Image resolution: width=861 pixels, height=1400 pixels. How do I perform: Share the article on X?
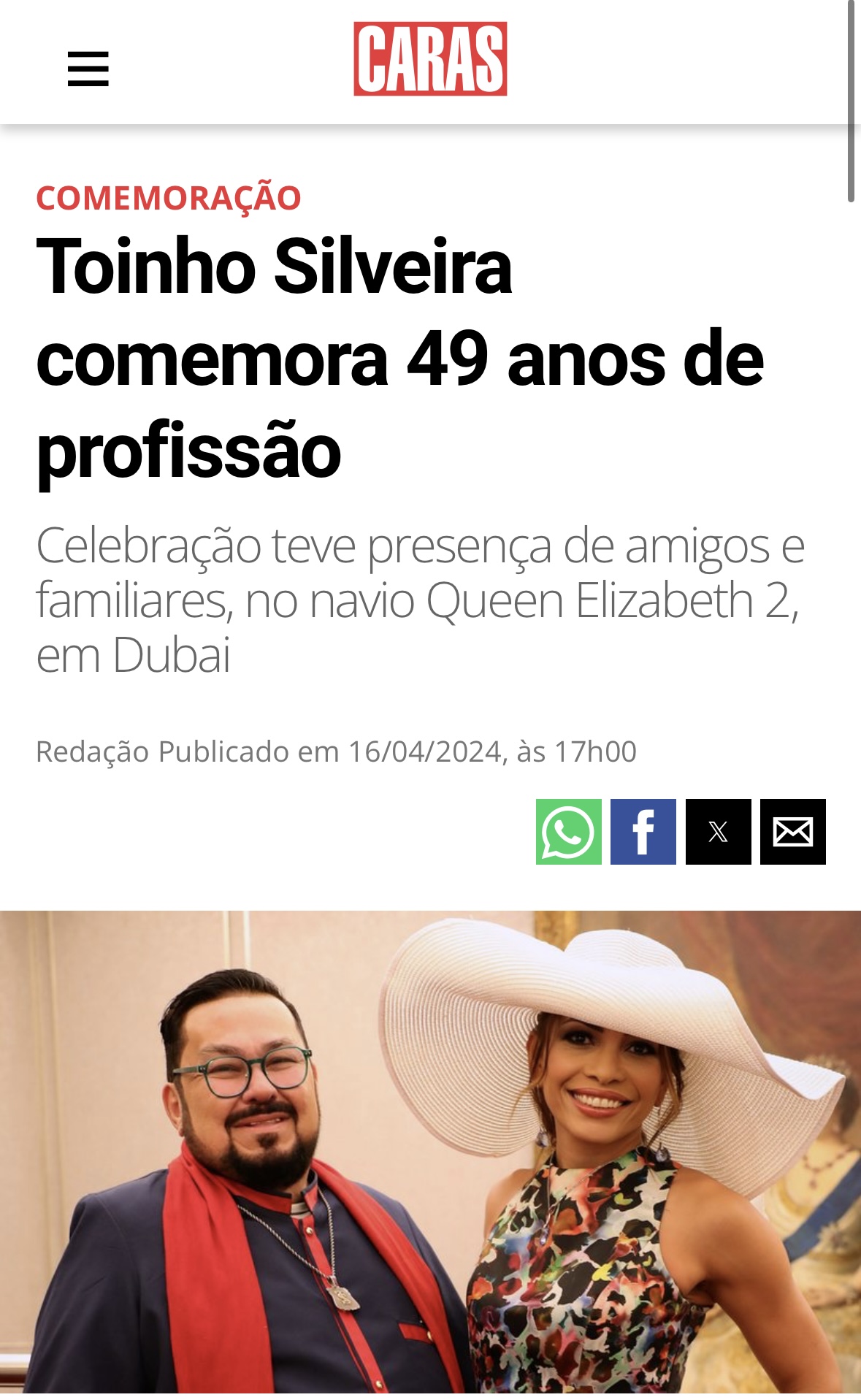point(719,832)
